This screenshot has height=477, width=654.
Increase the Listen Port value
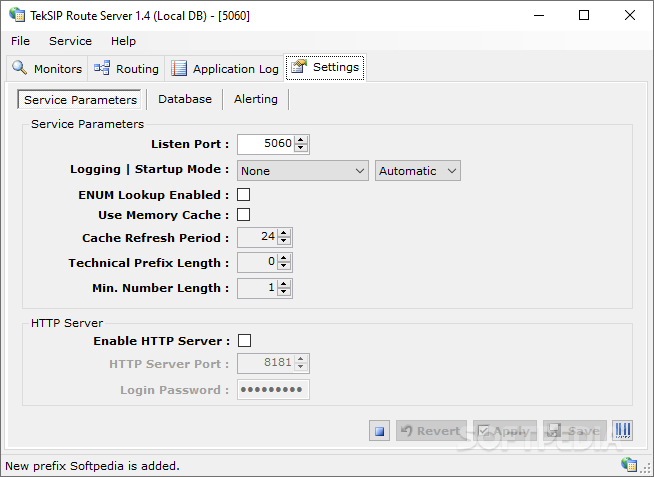301,140
